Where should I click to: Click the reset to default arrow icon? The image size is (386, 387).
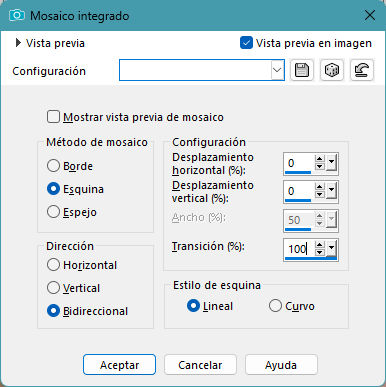[362, 70]
